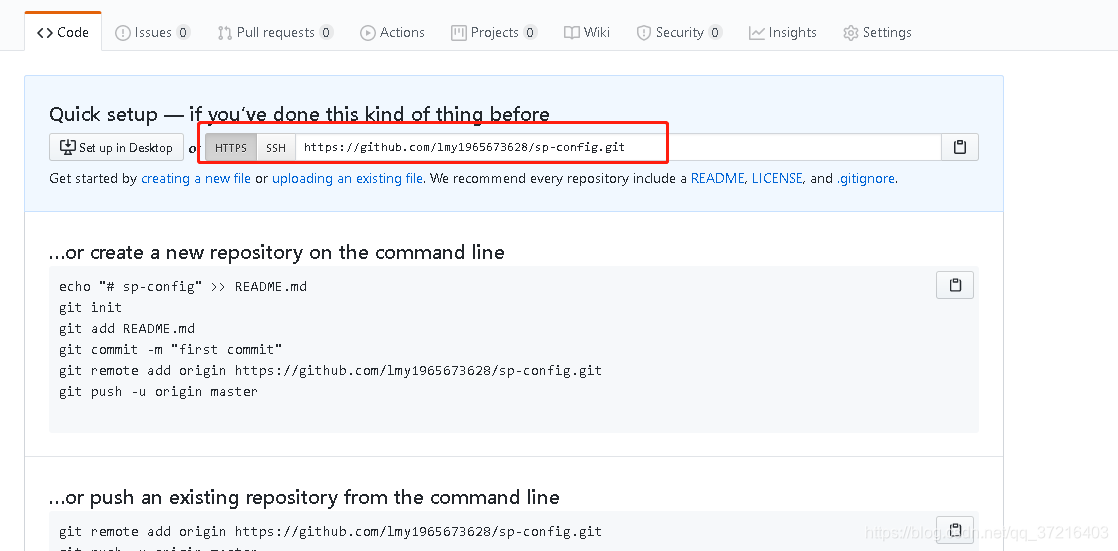Follow the creating a new file link
The image size is (1118, 551).
point(196,178)
